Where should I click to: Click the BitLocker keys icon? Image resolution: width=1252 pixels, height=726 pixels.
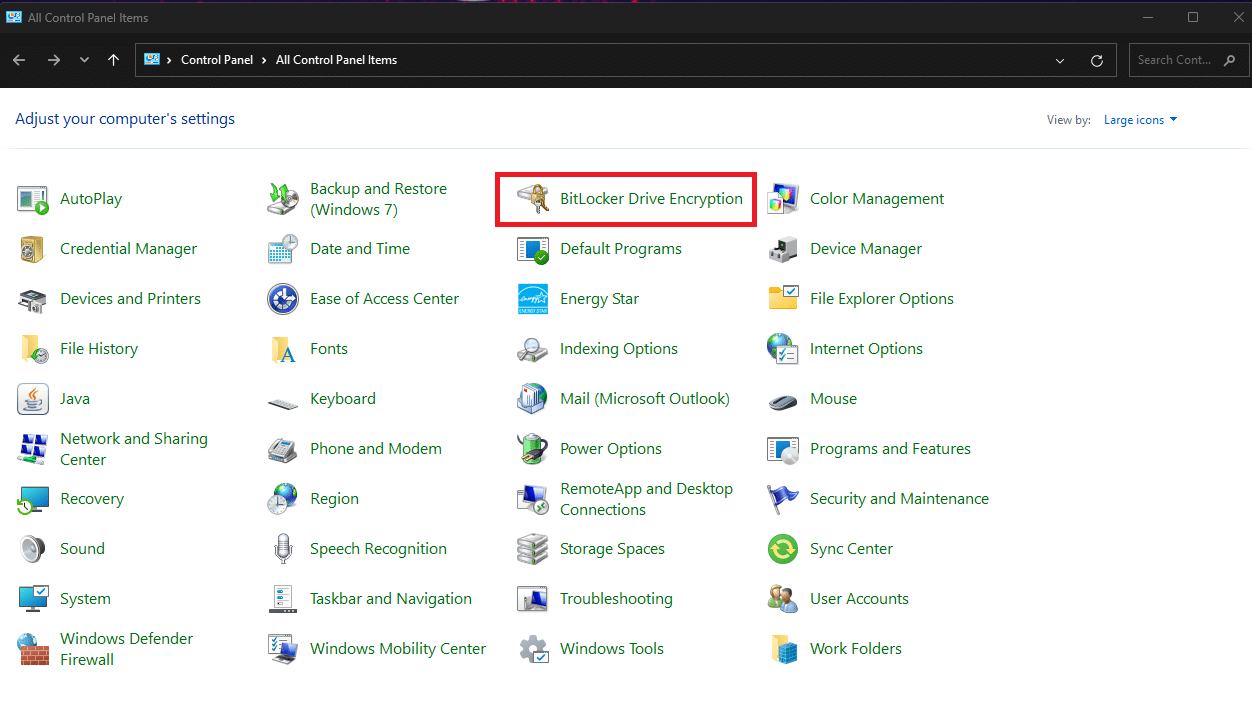(533, 199)
